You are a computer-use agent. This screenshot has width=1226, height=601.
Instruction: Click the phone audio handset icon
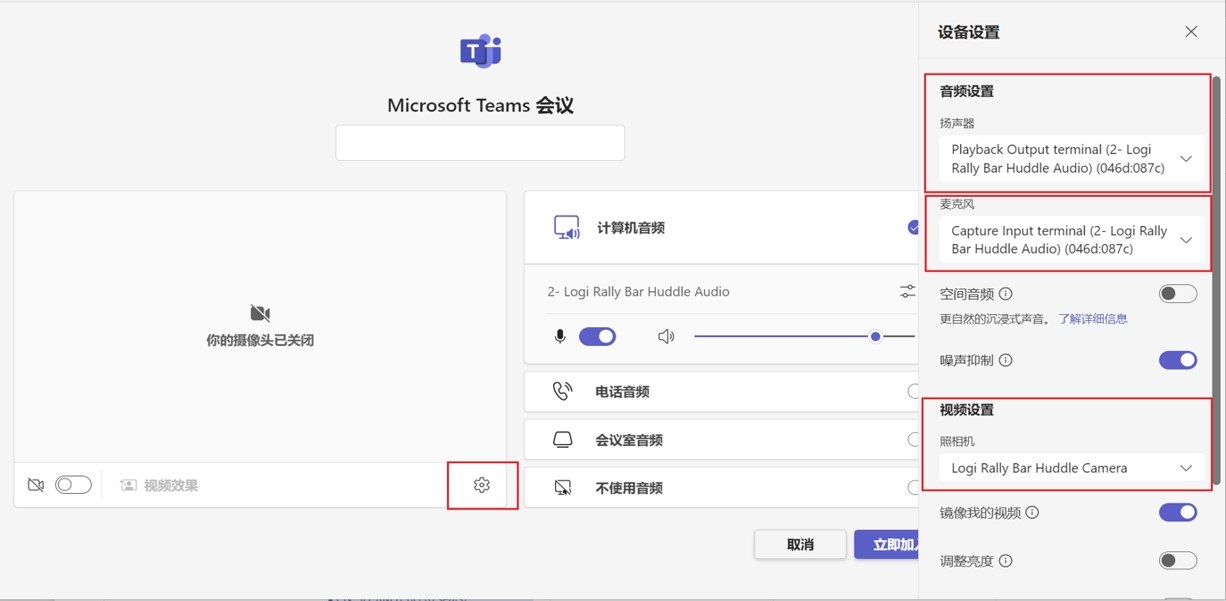click(563, 391)
